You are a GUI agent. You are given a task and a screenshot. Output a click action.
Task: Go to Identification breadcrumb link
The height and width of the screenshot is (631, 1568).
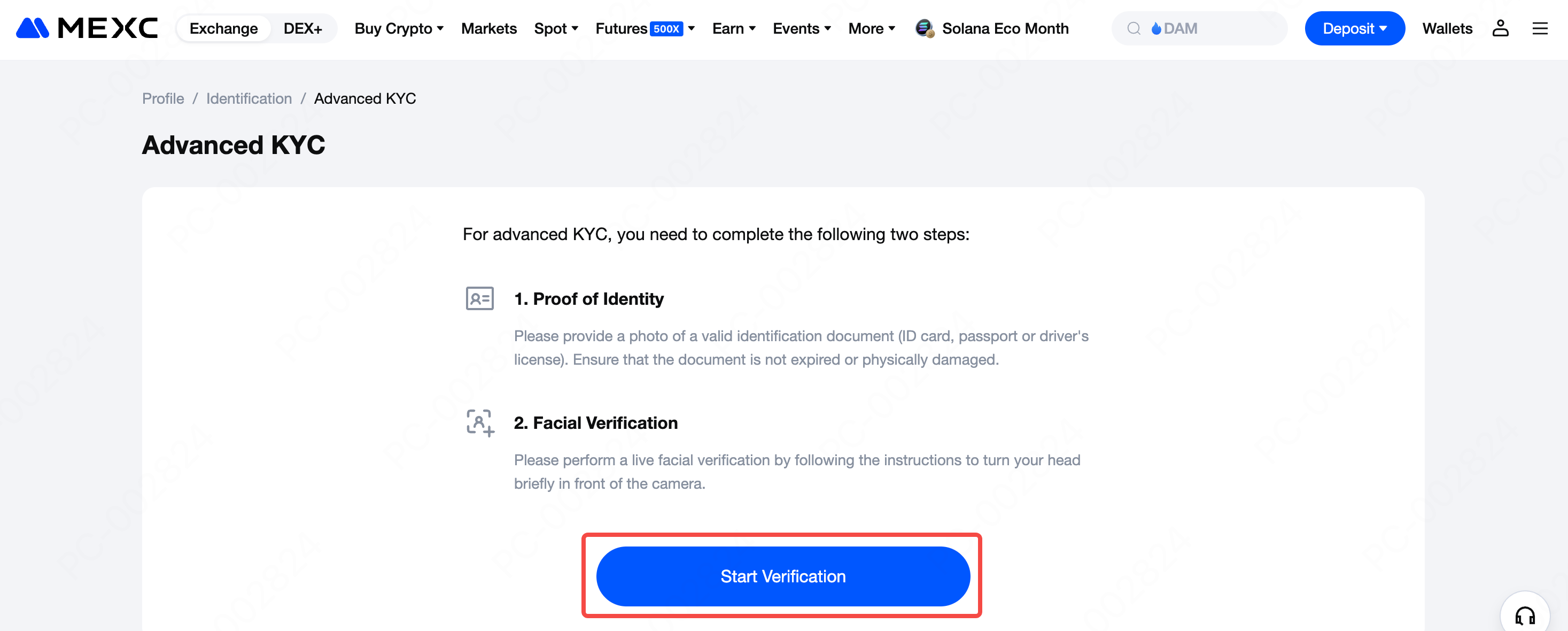(249, 99)
